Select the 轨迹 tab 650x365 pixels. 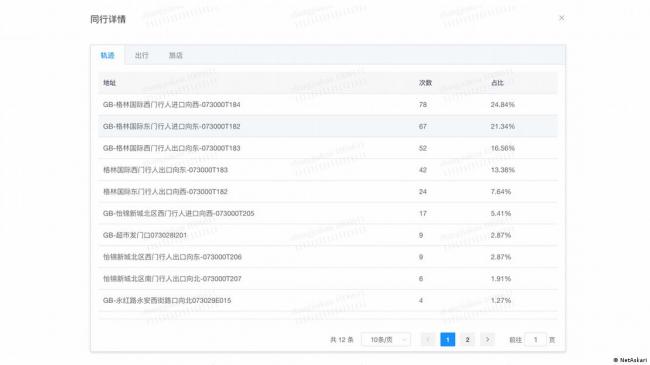coord(107,55)
